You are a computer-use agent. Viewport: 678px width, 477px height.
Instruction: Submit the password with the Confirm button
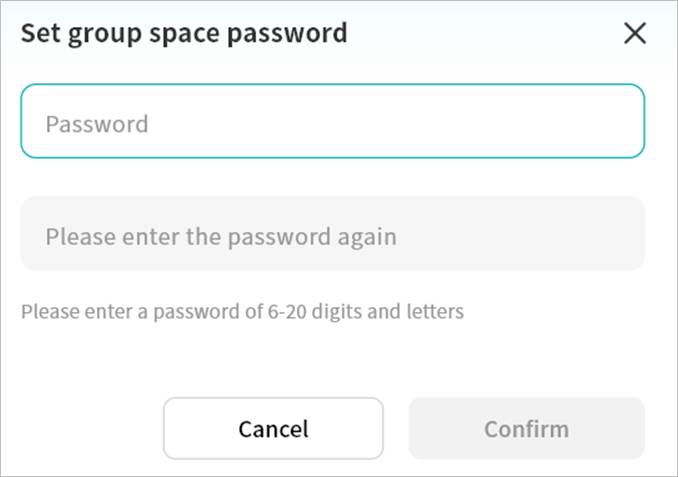tap(526, 428)
